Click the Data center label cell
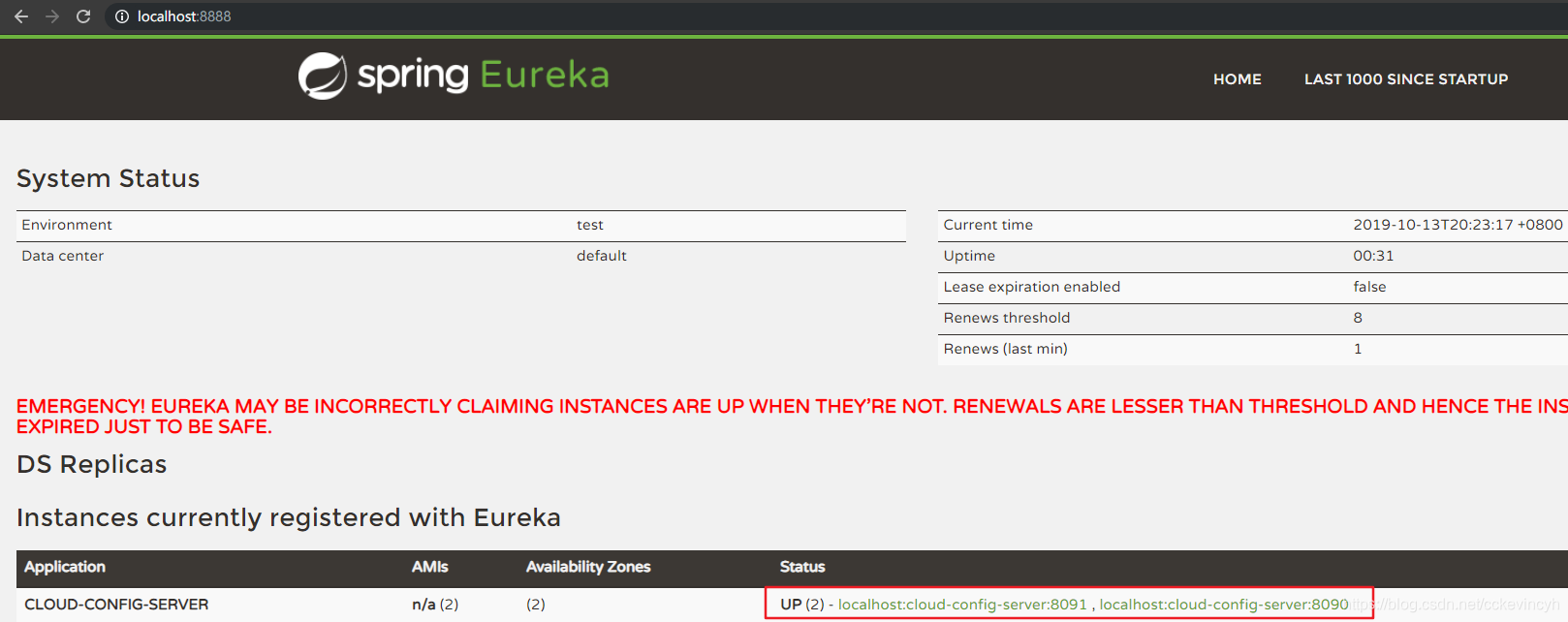This screenshot has width=1568, height=622. point(63,256)
